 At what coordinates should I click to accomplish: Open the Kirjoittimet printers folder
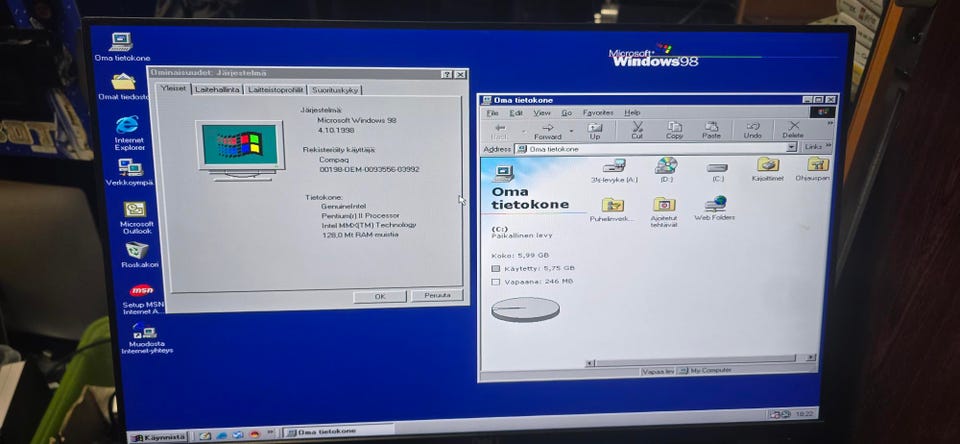click(x=767, y=170)
